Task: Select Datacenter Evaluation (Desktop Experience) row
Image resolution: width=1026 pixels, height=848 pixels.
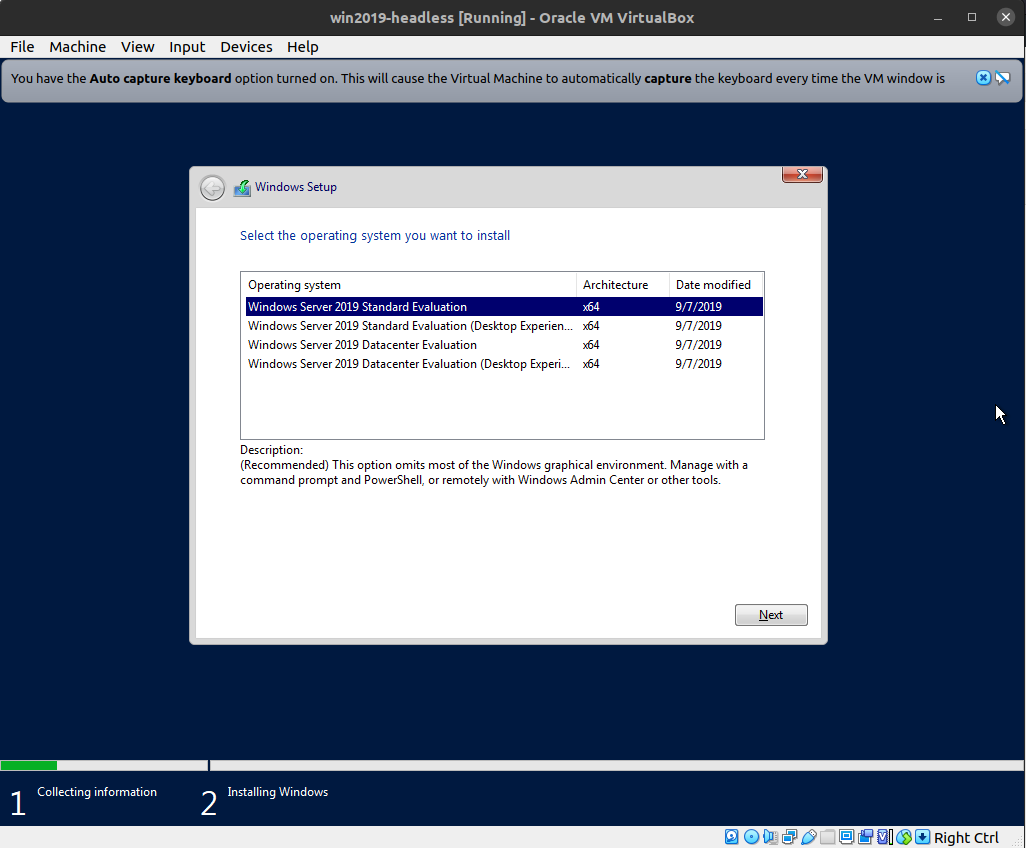Action: click(x=504, y=364)
